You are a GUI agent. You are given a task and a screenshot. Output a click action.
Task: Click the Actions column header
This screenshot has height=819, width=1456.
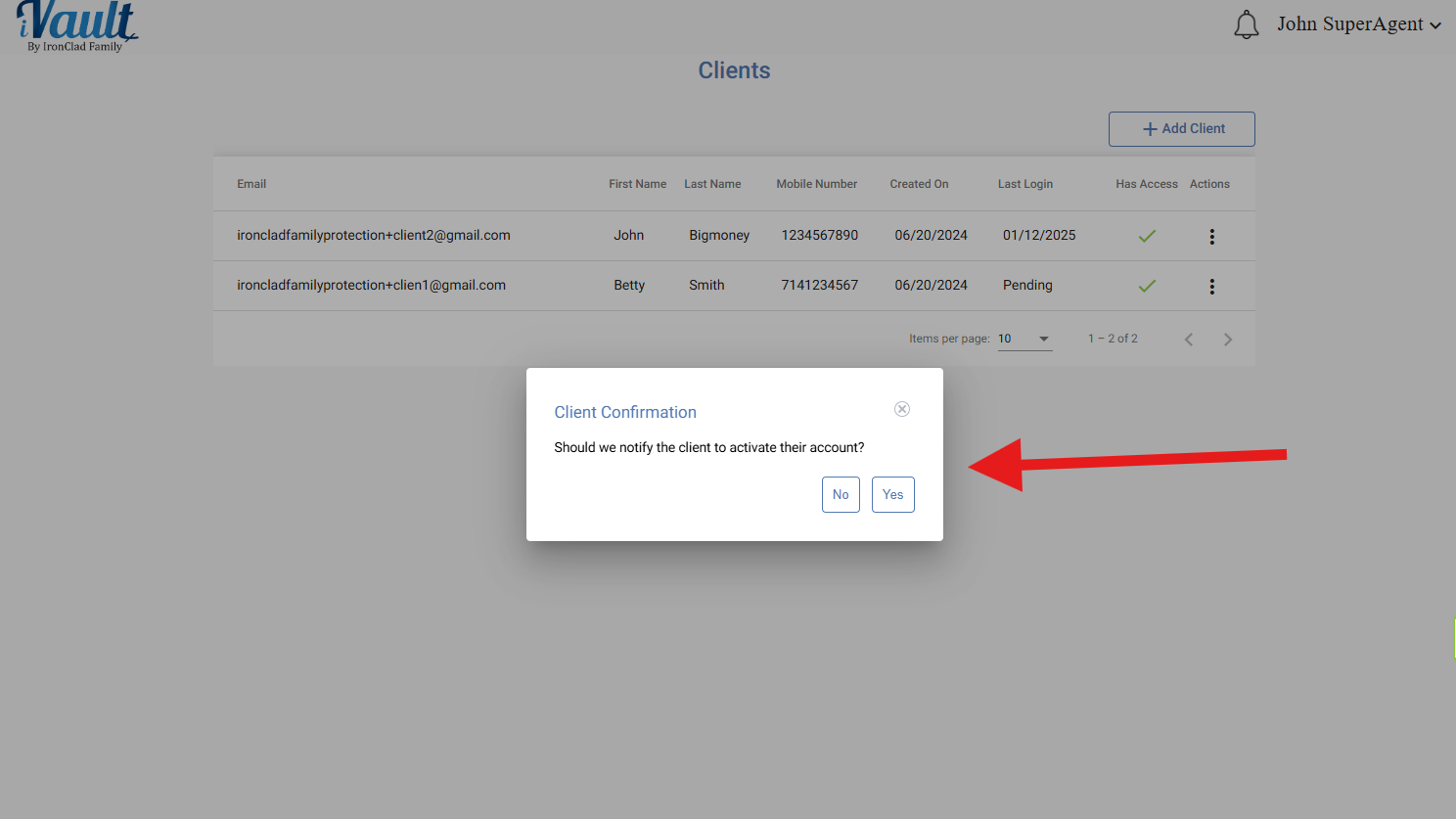[1209, 184]
